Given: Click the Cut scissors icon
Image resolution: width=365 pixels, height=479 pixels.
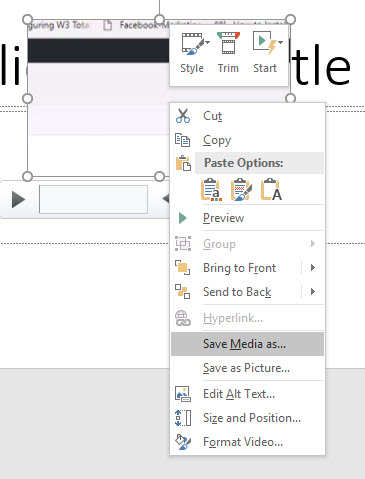Looking at the screenshot, I should (x=183, y=116).
